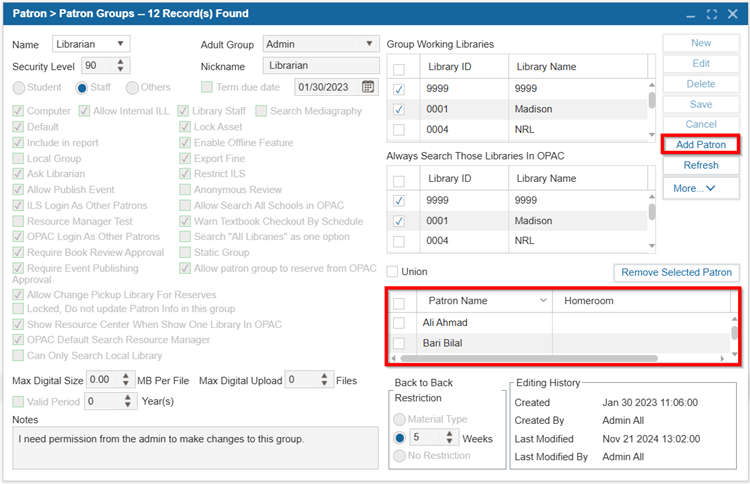The image size is (750, 484).
Task: Adjust the Back to Back Weeks stepper
Action: (449, 437)
